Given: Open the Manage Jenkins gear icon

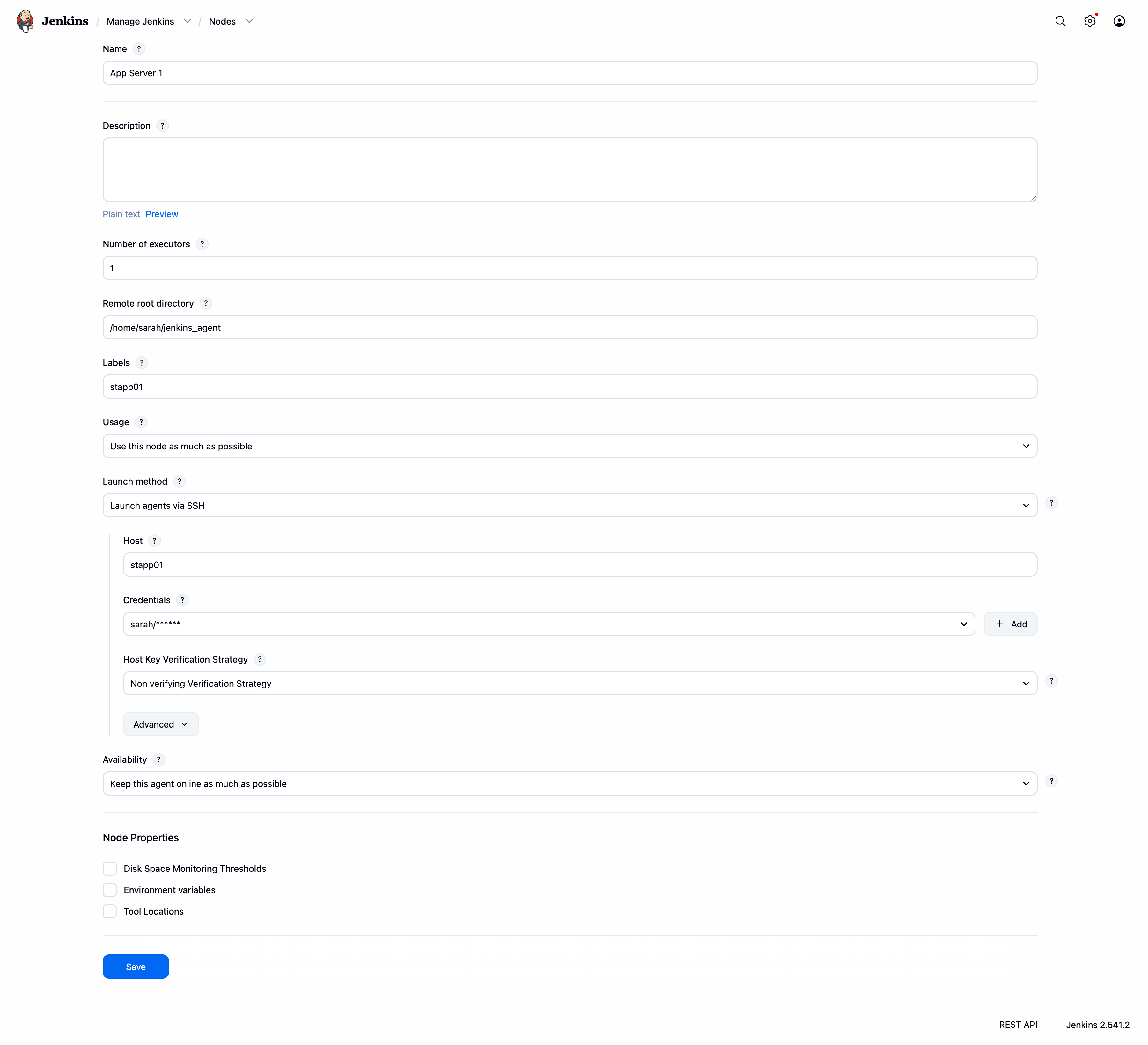Looking at the screenshot, I should click(1090, 21).
